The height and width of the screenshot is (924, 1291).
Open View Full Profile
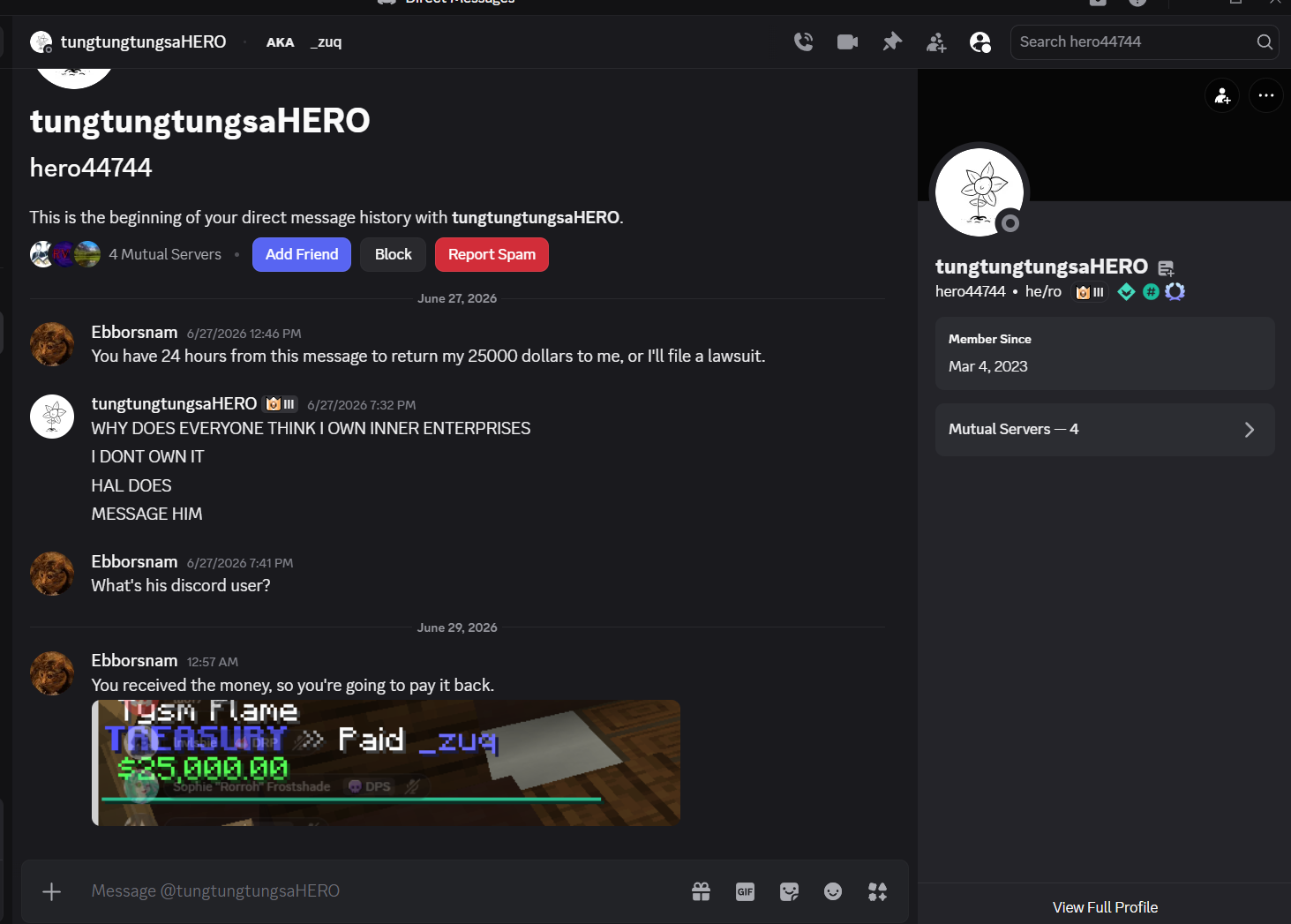click(1105, 907)
